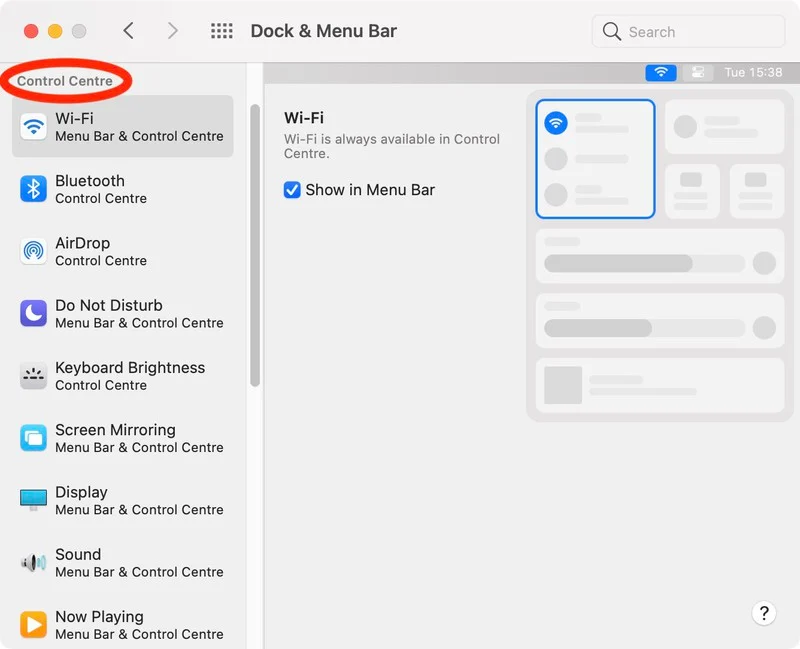Click the Wi-Fi icon in the sidebar

(x=34, y=127)
